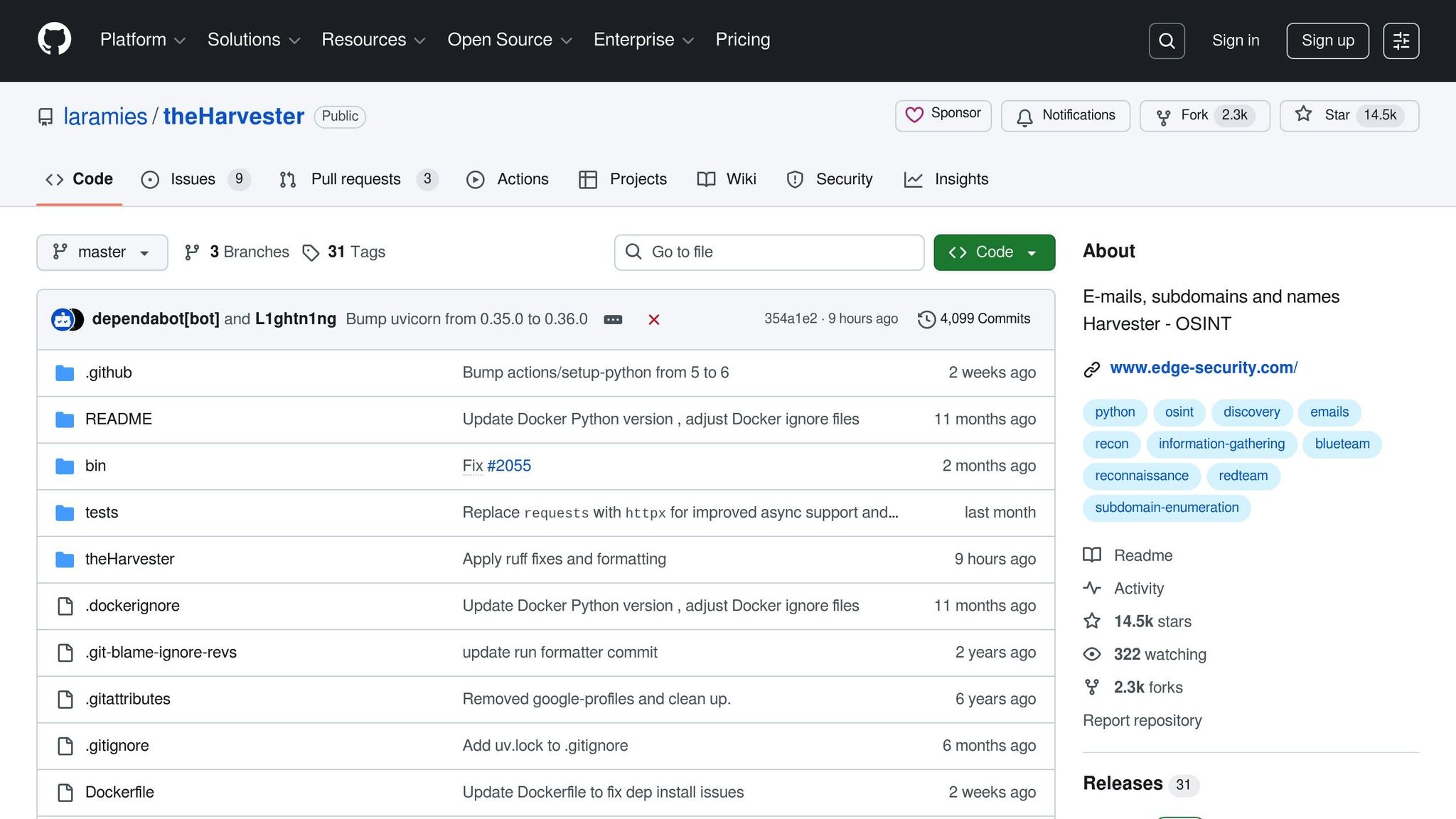Viewport: 1456px width, 819px height.
Task: Select the osint topic tag
Action: click(1179, 412)
